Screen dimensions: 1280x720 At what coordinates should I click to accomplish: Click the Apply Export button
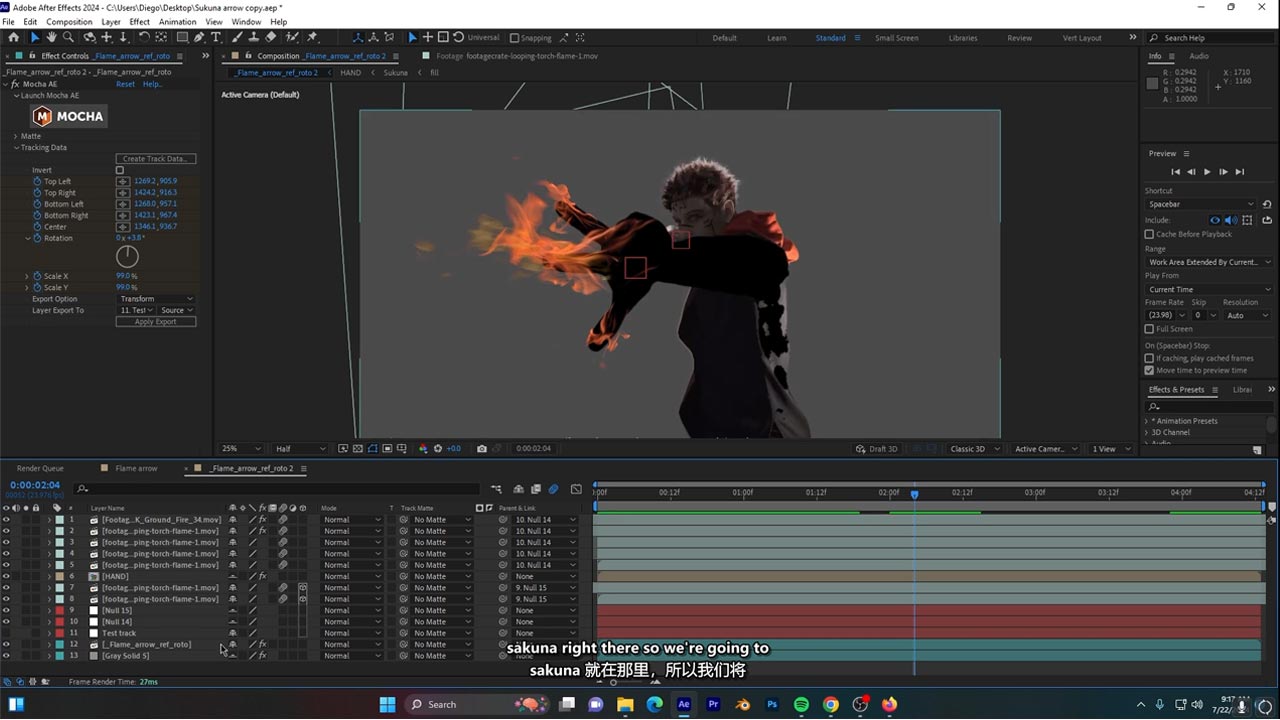click(x=156, y=322)
